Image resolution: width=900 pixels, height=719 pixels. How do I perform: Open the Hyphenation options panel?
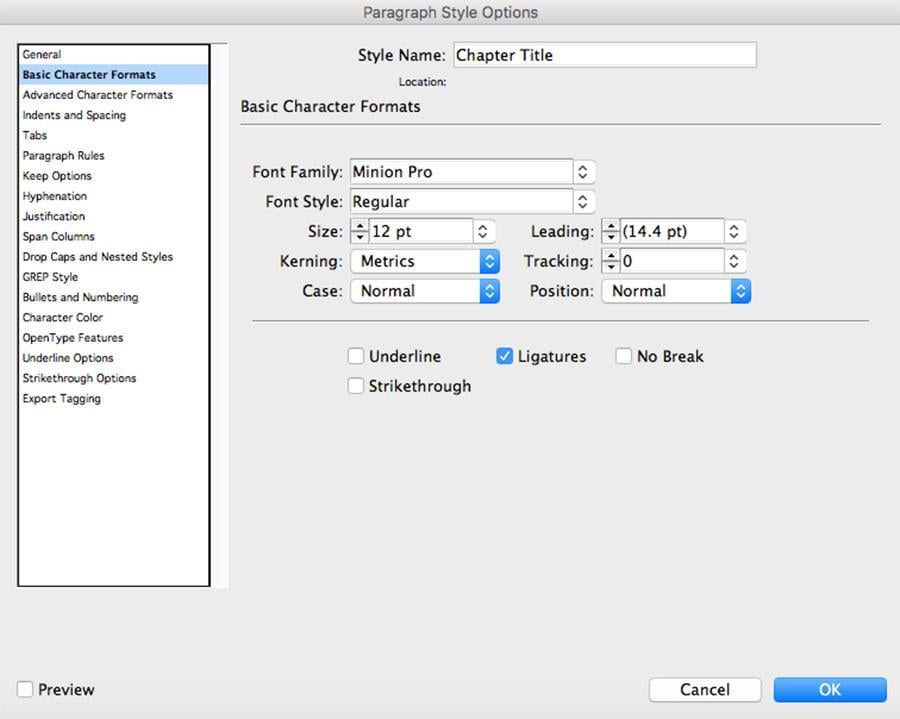(x=54, y=195)
